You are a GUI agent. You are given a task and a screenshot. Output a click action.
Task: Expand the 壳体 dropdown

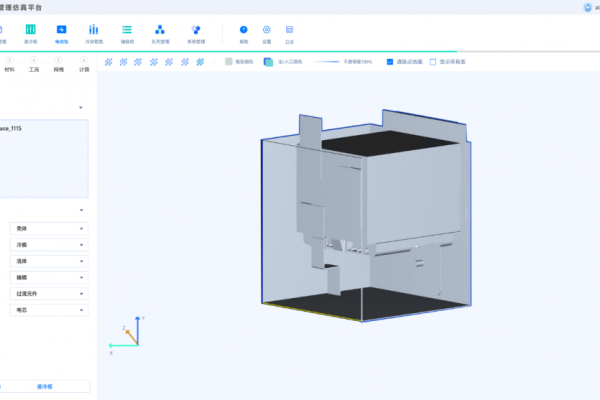(x=48, y=228)
